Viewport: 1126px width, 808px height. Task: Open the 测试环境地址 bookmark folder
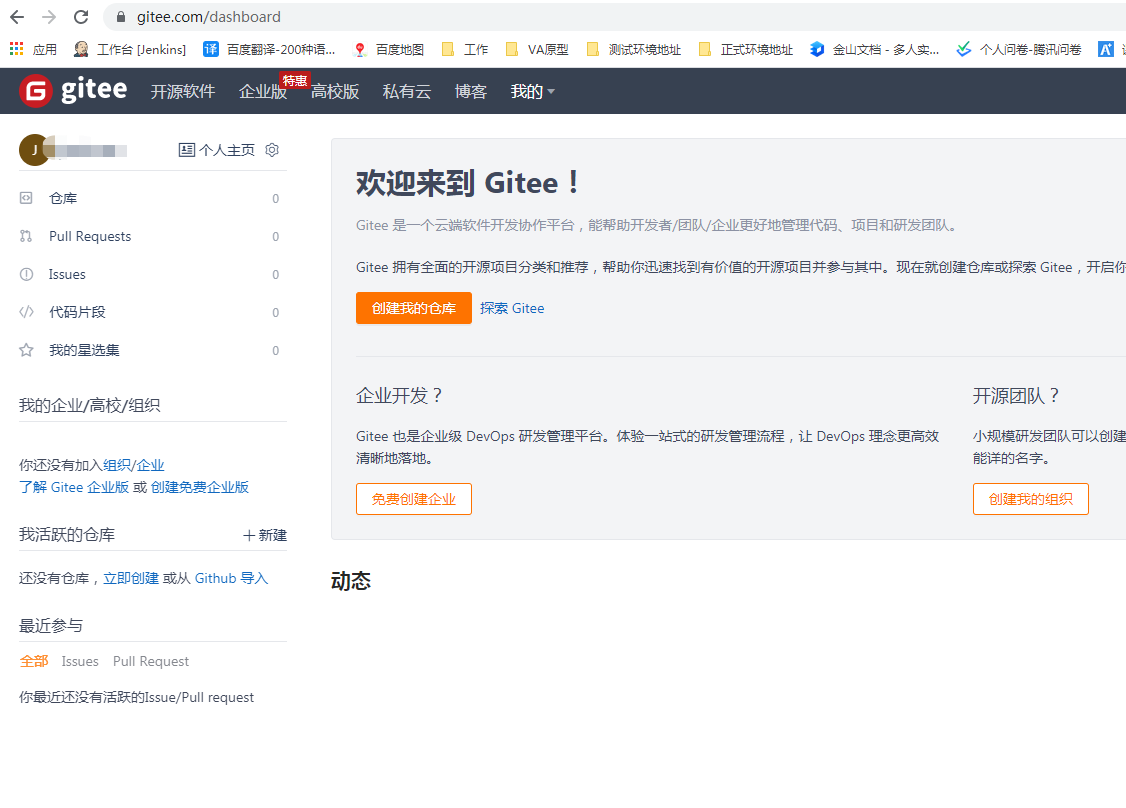[x=634, y=49]
